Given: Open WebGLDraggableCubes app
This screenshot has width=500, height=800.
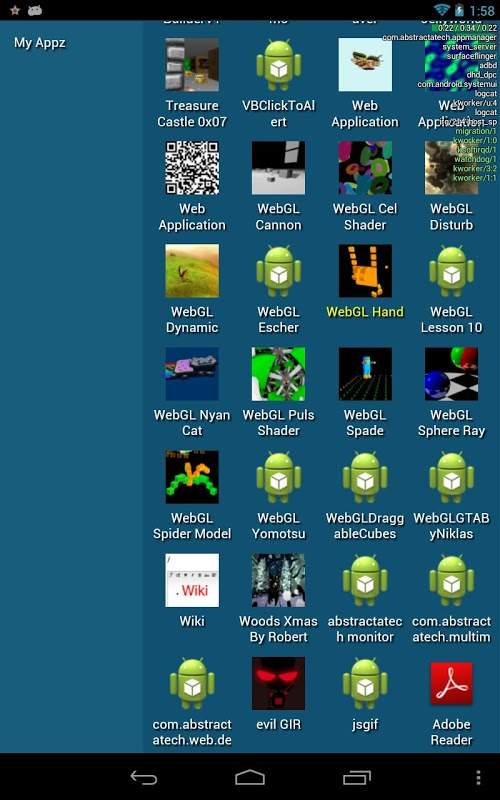Looking at the screenshot, I should click(365, 477).
